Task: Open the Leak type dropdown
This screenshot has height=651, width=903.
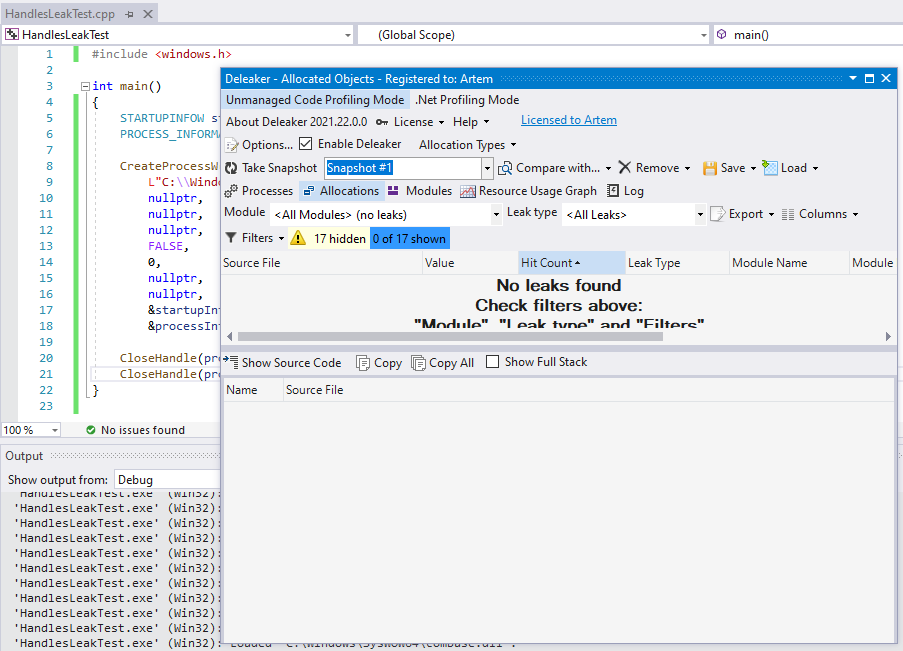Action: (x=700, y=214)
